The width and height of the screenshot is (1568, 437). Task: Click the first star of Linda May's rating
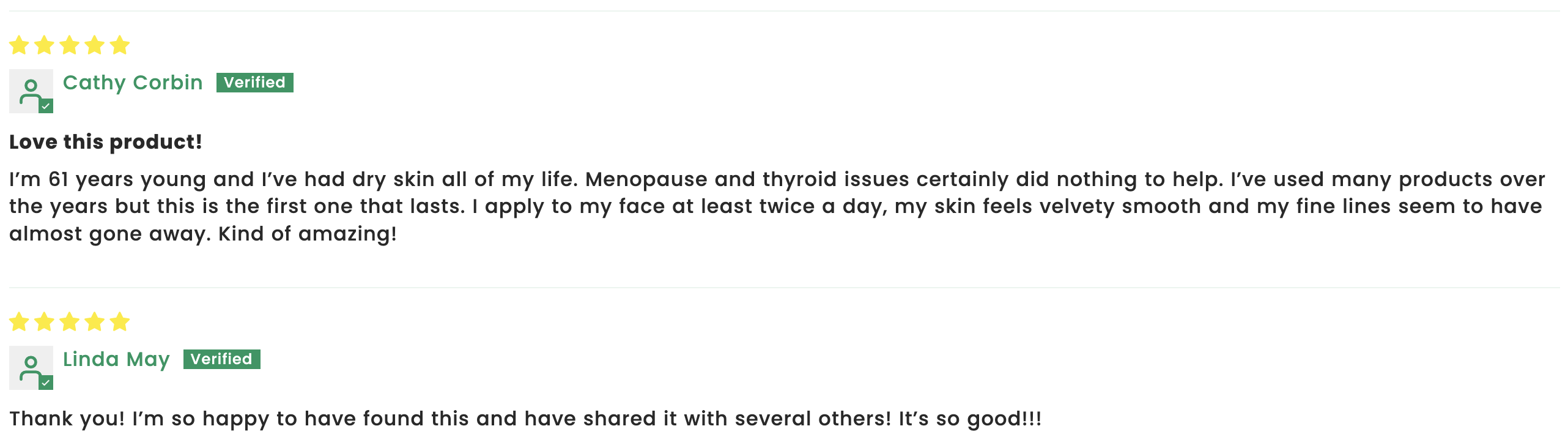pyautogui.click(x=20, y=321)
